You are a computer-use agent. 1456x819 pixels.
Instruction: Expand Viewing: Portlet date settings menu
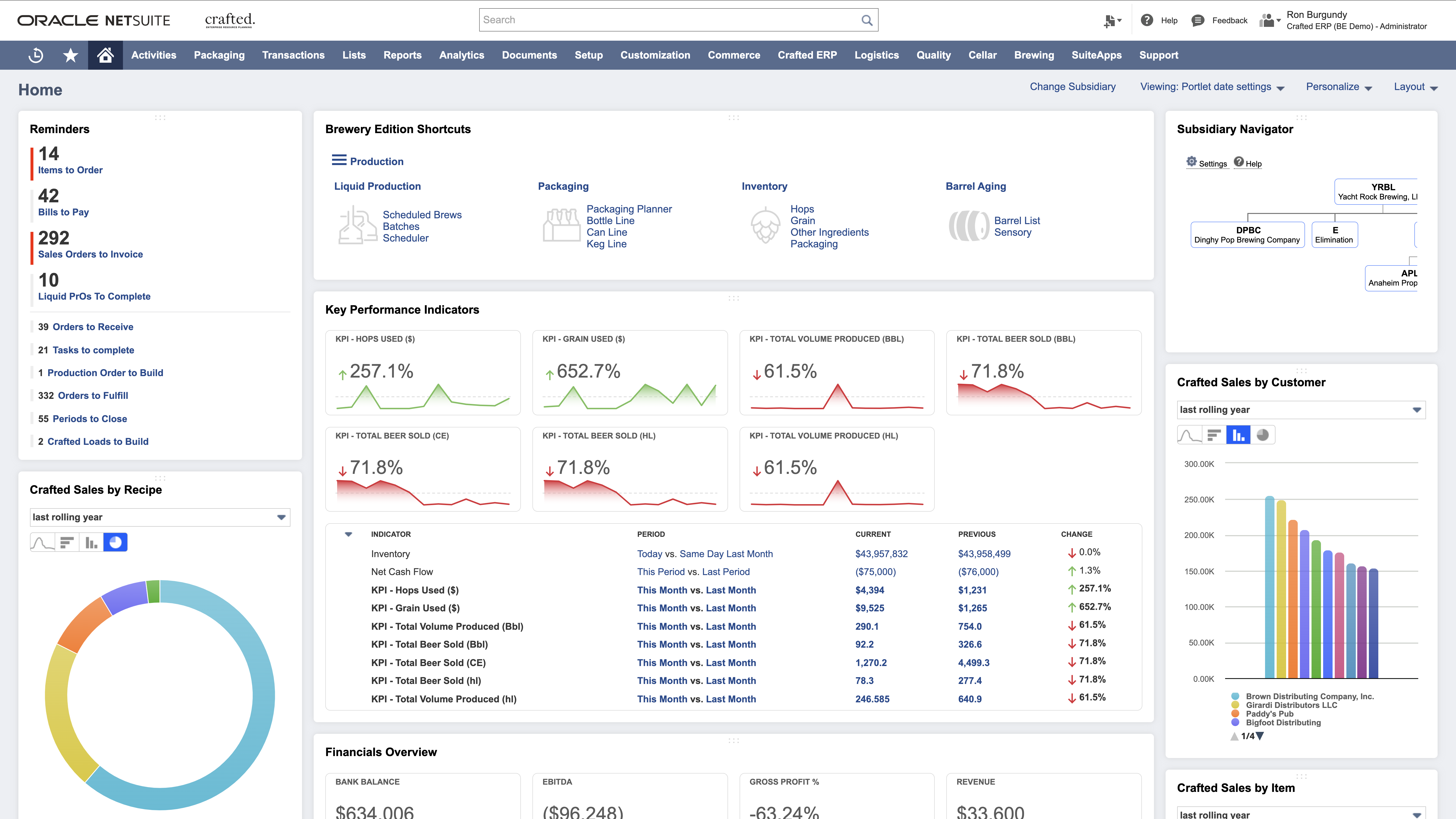tap(1212, 87)
